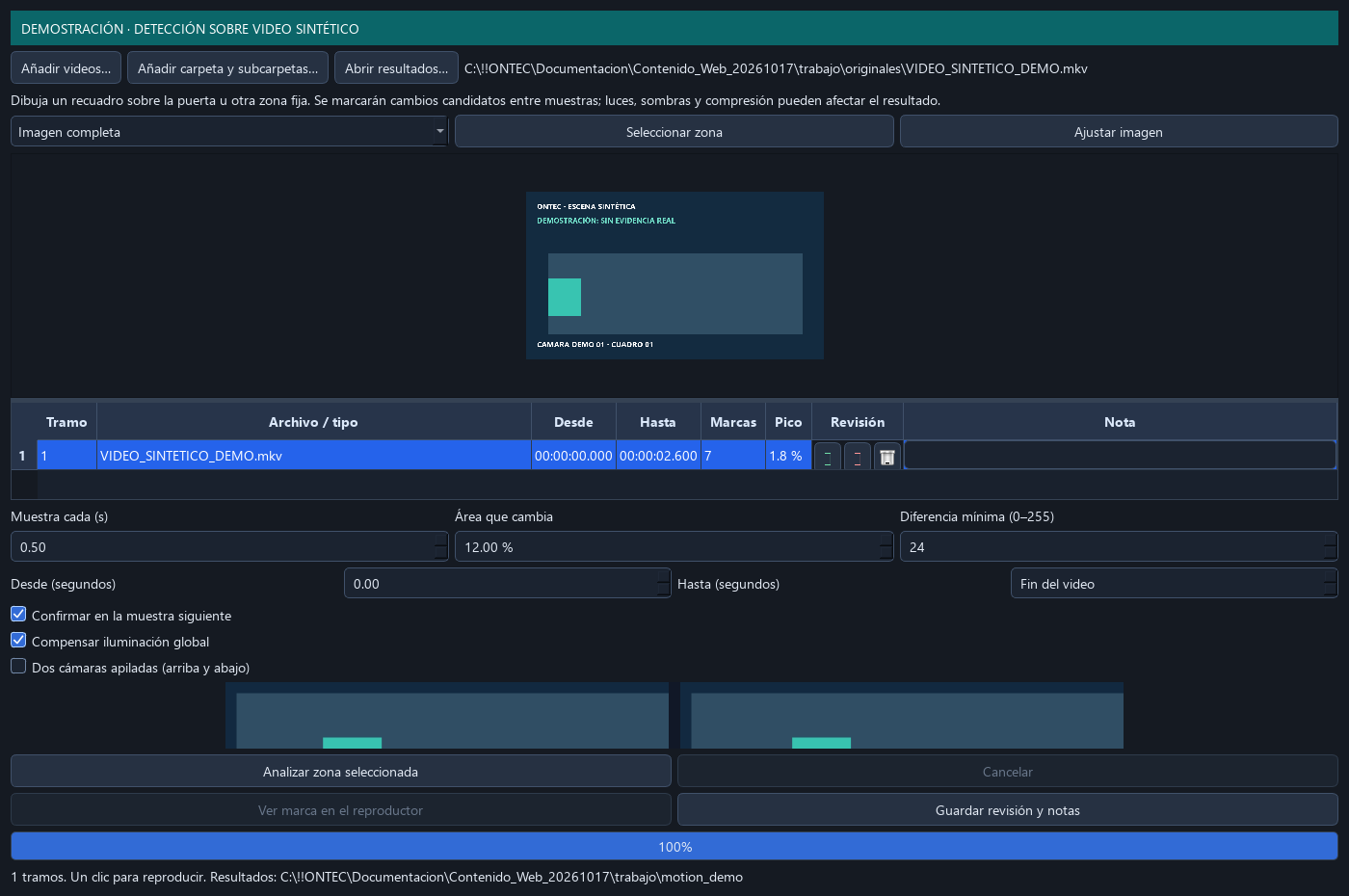Click the 00:00:02.600 Hasta cell
This screenshot has height=896, width=1349.
click(x=658, y=456)
